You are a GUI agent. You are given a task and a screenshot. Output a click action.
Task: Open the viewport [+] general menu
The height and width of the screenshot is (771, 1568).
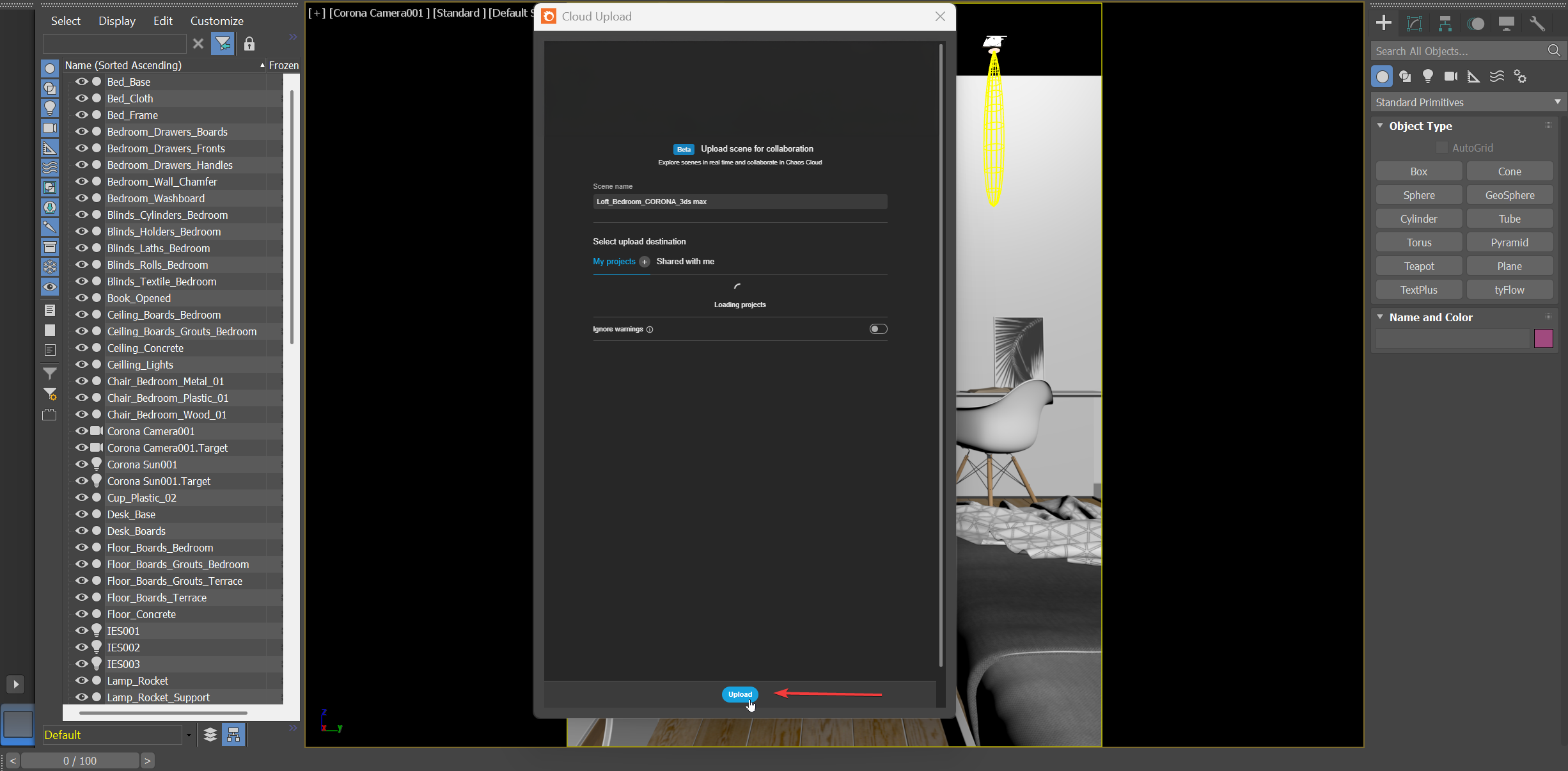tap(317, 13)
